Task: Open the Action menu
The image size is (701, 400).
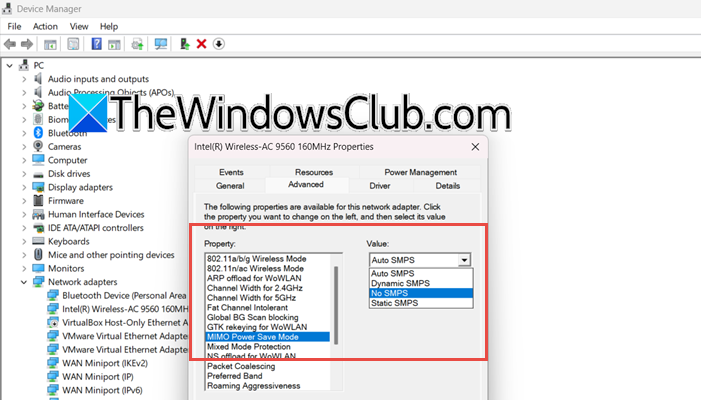Action: coord(45,26)
